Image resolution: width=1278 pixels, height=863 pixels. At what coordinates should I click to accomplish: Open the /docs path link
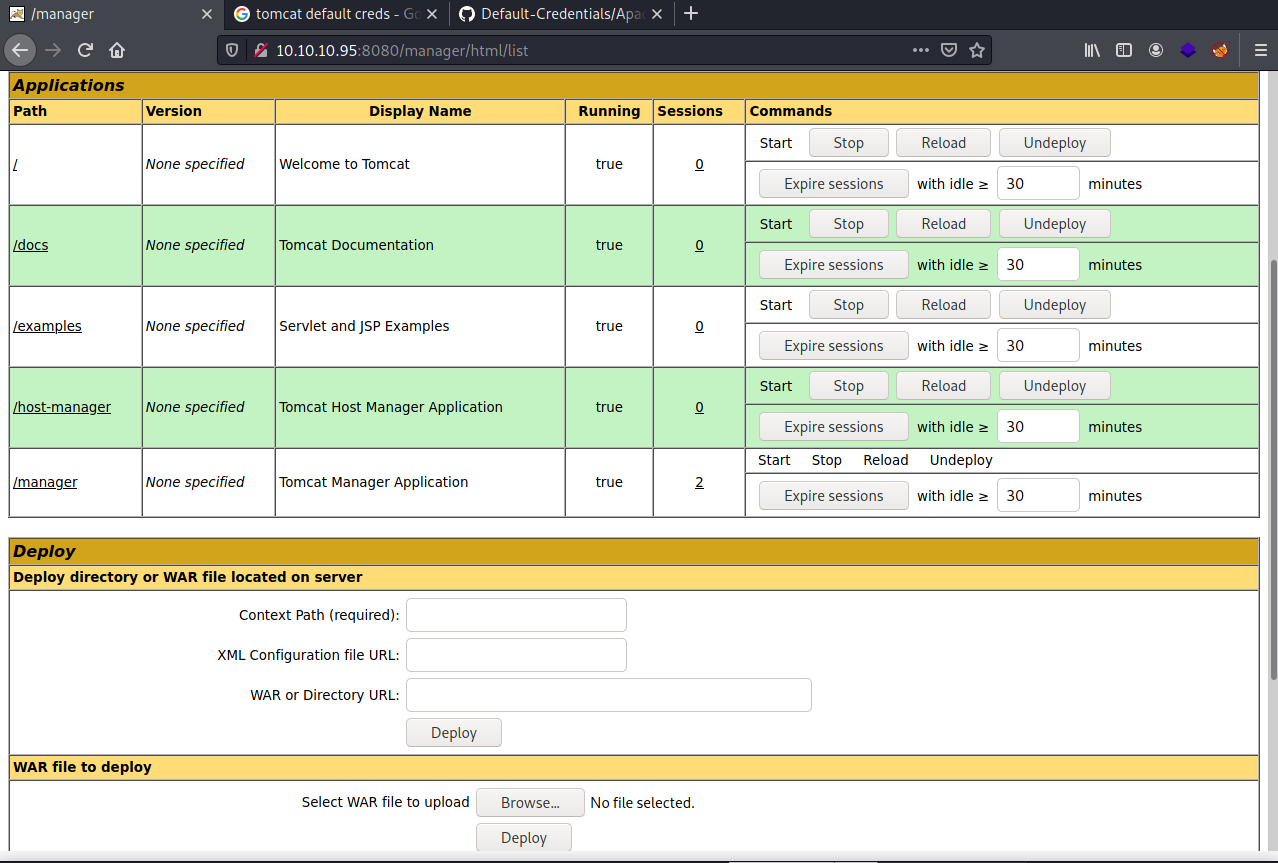click(x=30, y=245)
